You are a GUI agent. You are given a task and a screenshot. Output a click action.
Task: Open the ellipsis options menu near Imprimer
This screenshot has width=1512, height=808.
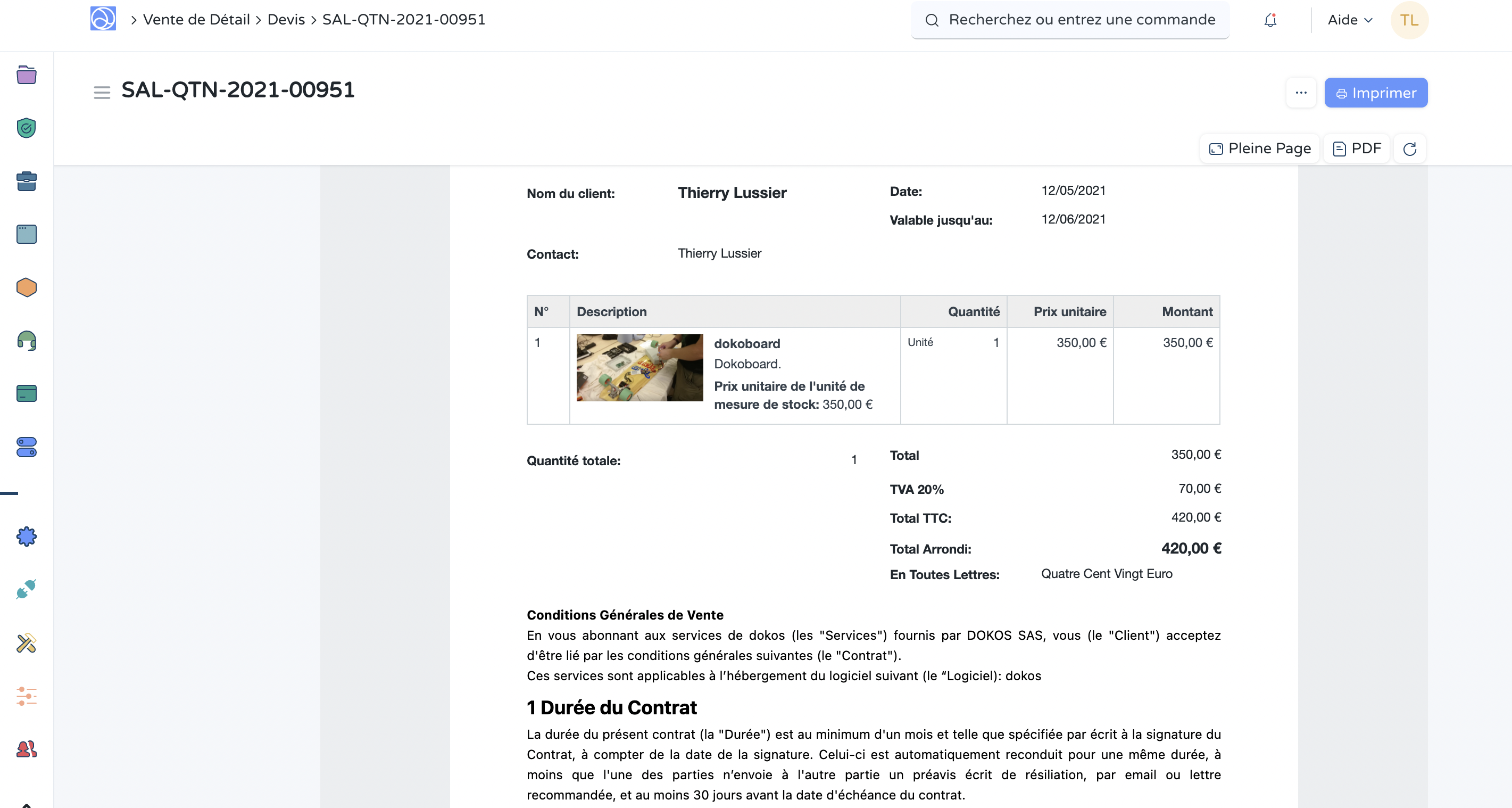coord(1301,92)
